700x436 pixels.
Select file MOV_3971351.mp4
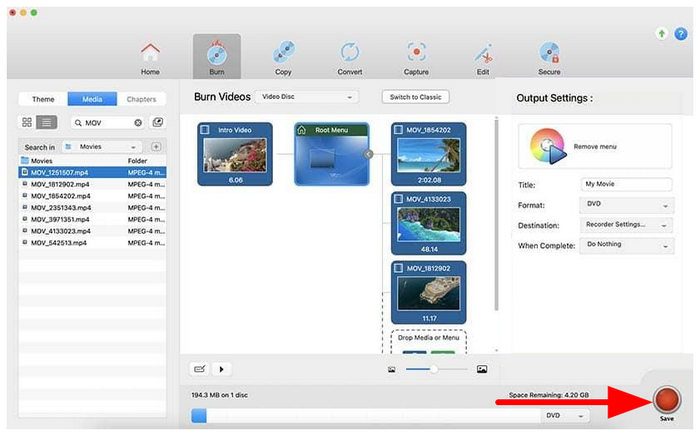click(x=92, y=219)
